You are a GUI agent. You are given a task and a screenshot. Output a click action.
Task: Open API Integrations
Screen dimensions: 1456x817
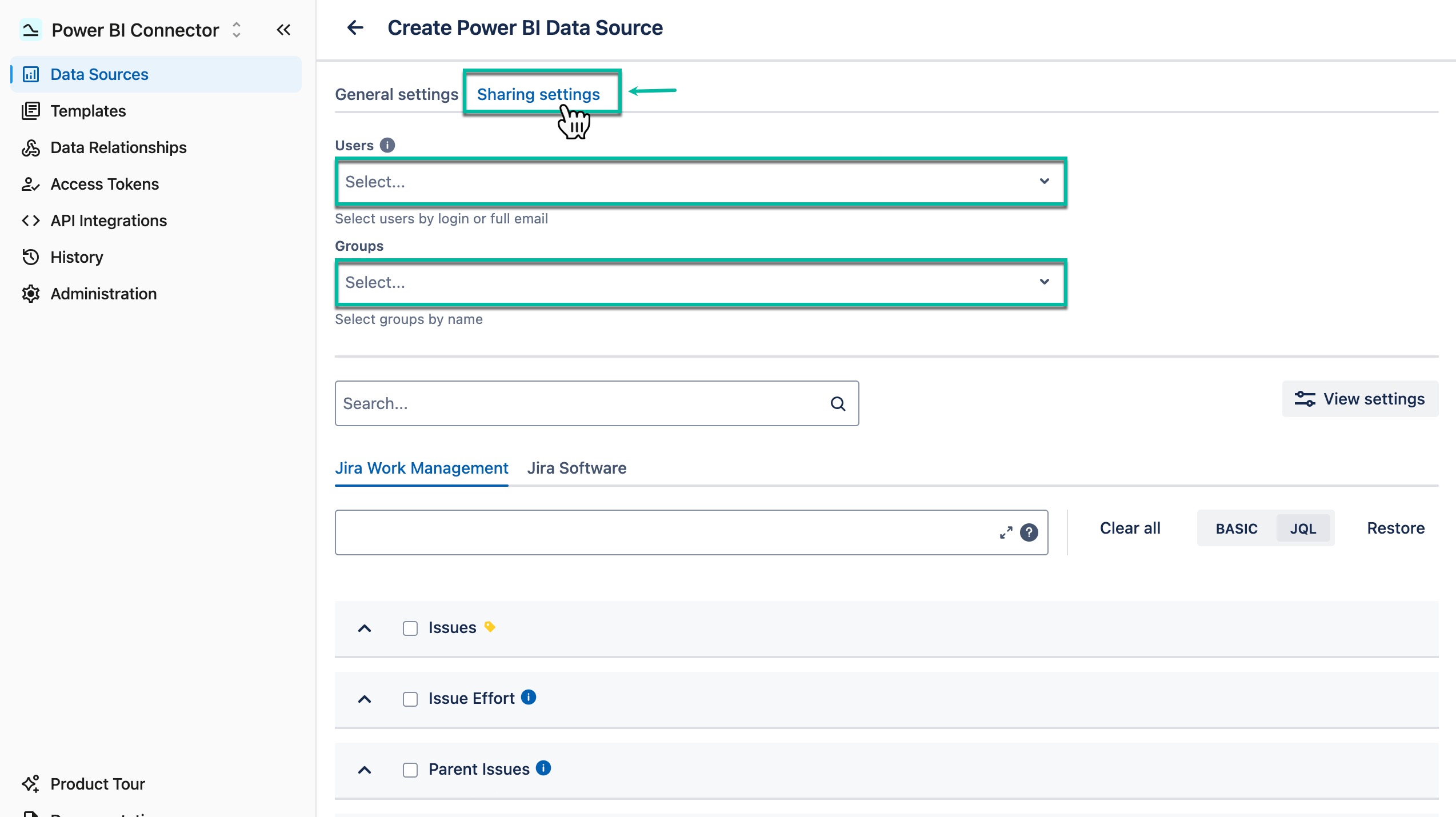pyautogui.click(x=108, y=220)
